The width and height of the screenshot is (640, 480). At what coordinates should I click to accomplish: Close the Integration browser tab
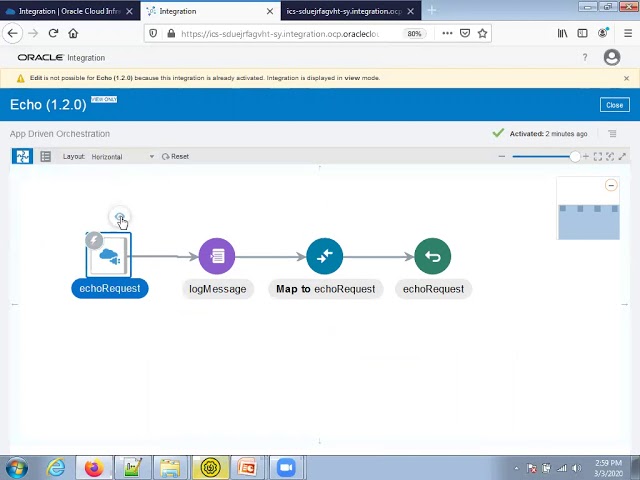click(x=270, y=11)
